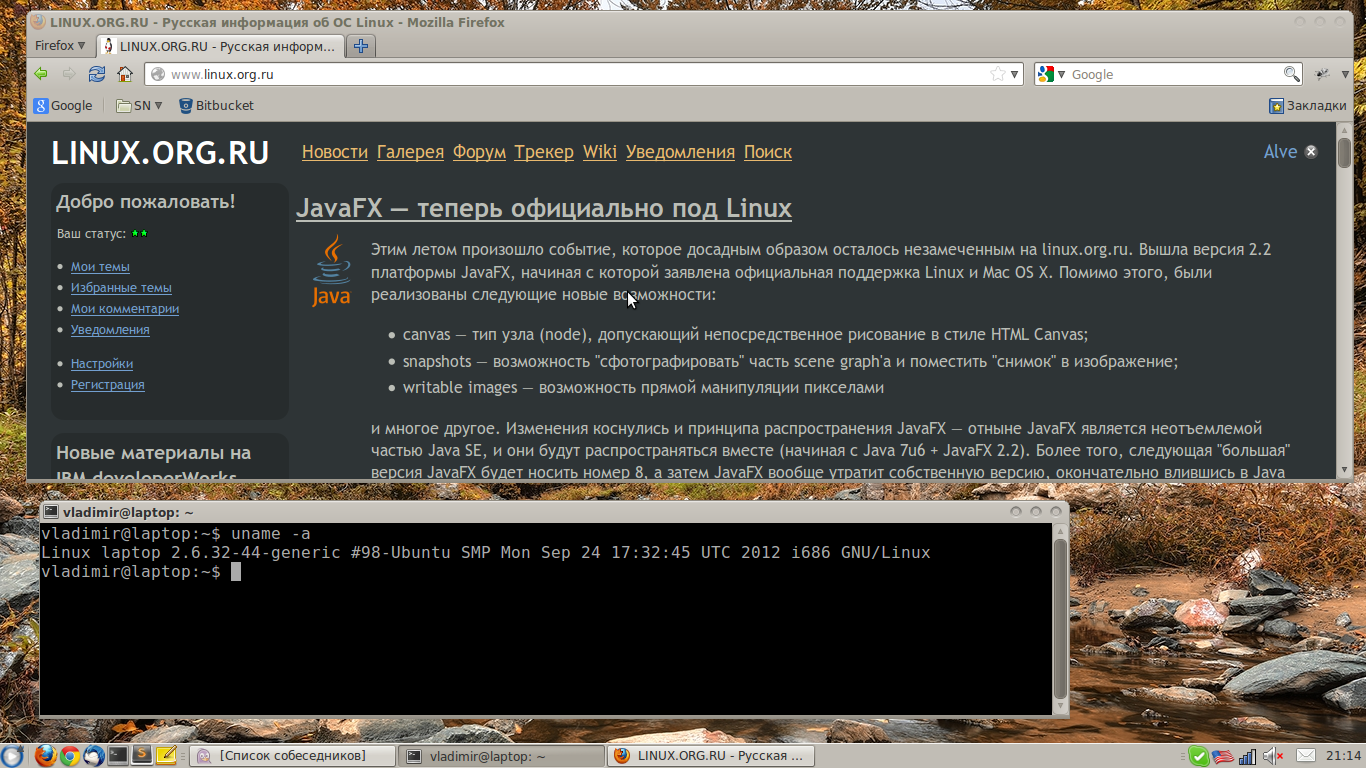Open the start menu at the panel's left edge
Viewport: 1366px width, 768px height.
tap(12, 755)
